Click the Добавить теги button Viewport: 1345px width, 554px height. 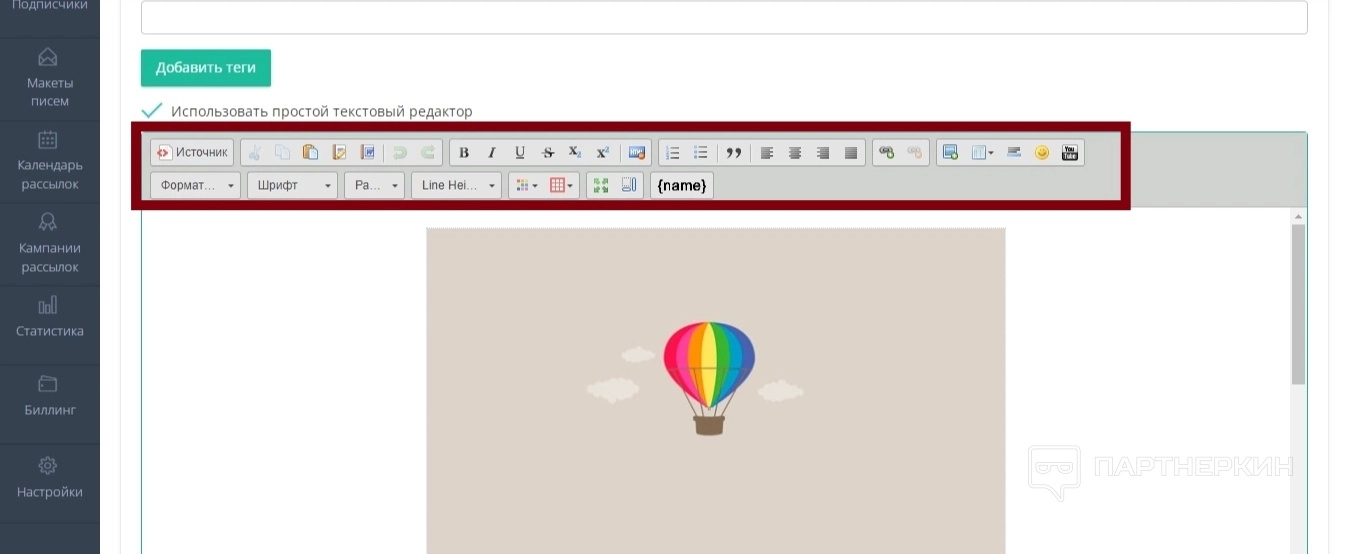[x=206, y=68]
